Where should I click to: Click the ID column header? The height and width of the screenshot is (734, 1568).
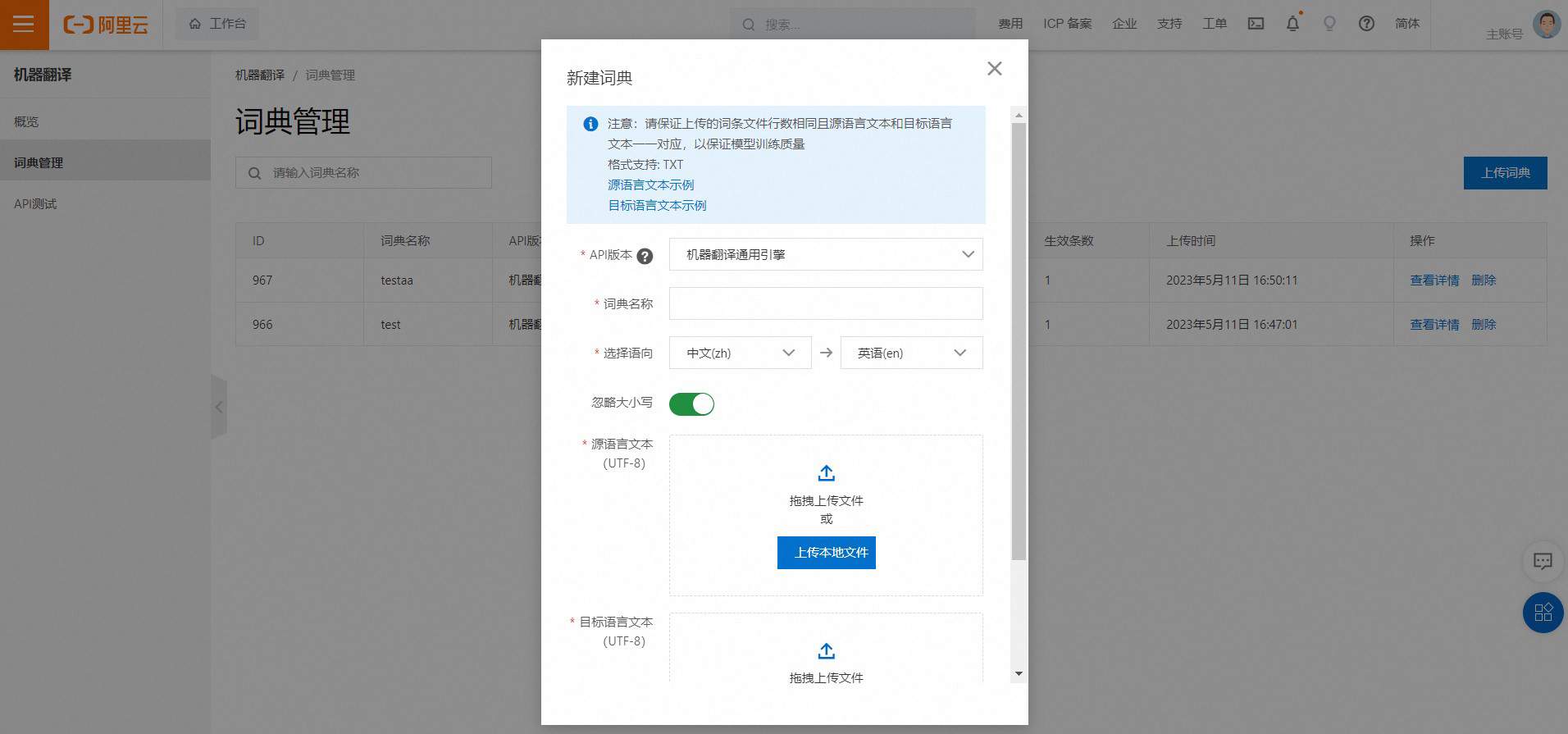[x=258, y=241]
